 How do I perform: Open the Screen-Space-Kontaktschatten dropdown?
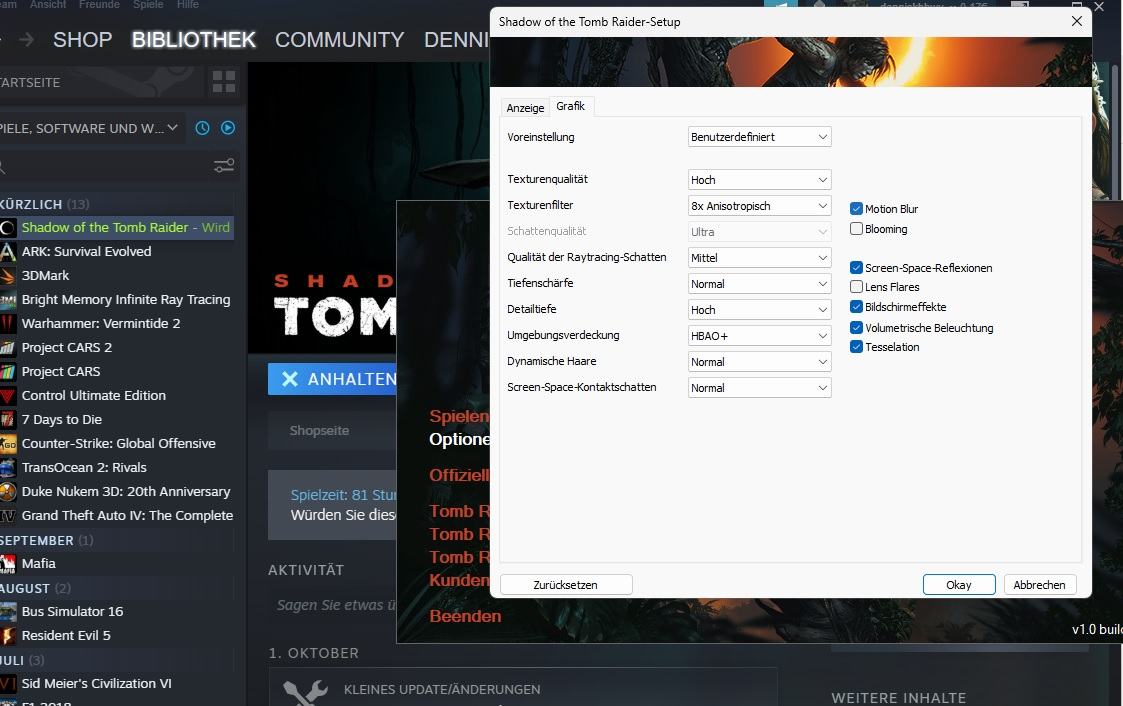(759, 388)
